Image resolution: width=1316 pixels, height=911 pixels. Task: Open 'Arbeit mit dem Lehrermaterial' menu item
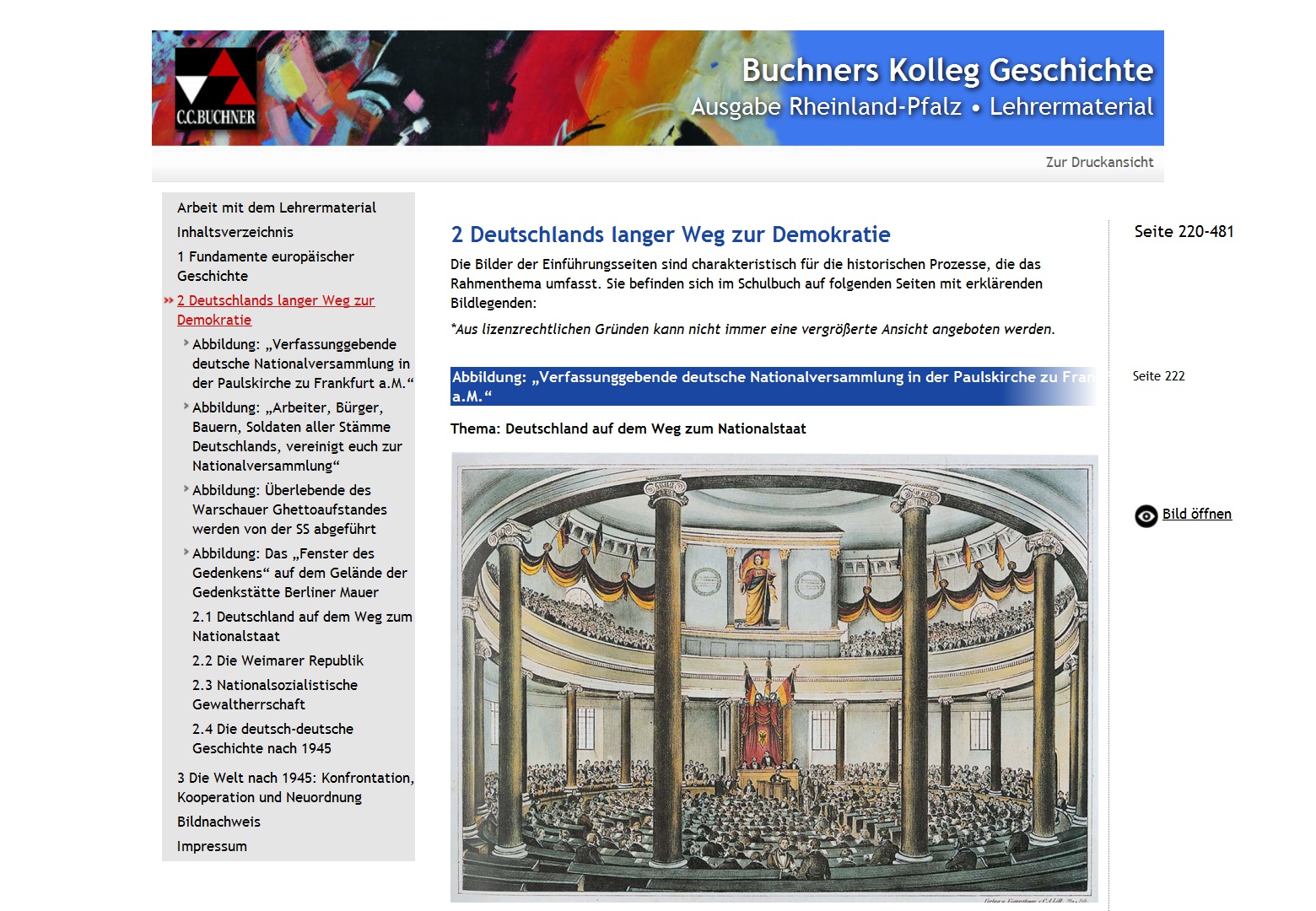coord(276,208)
